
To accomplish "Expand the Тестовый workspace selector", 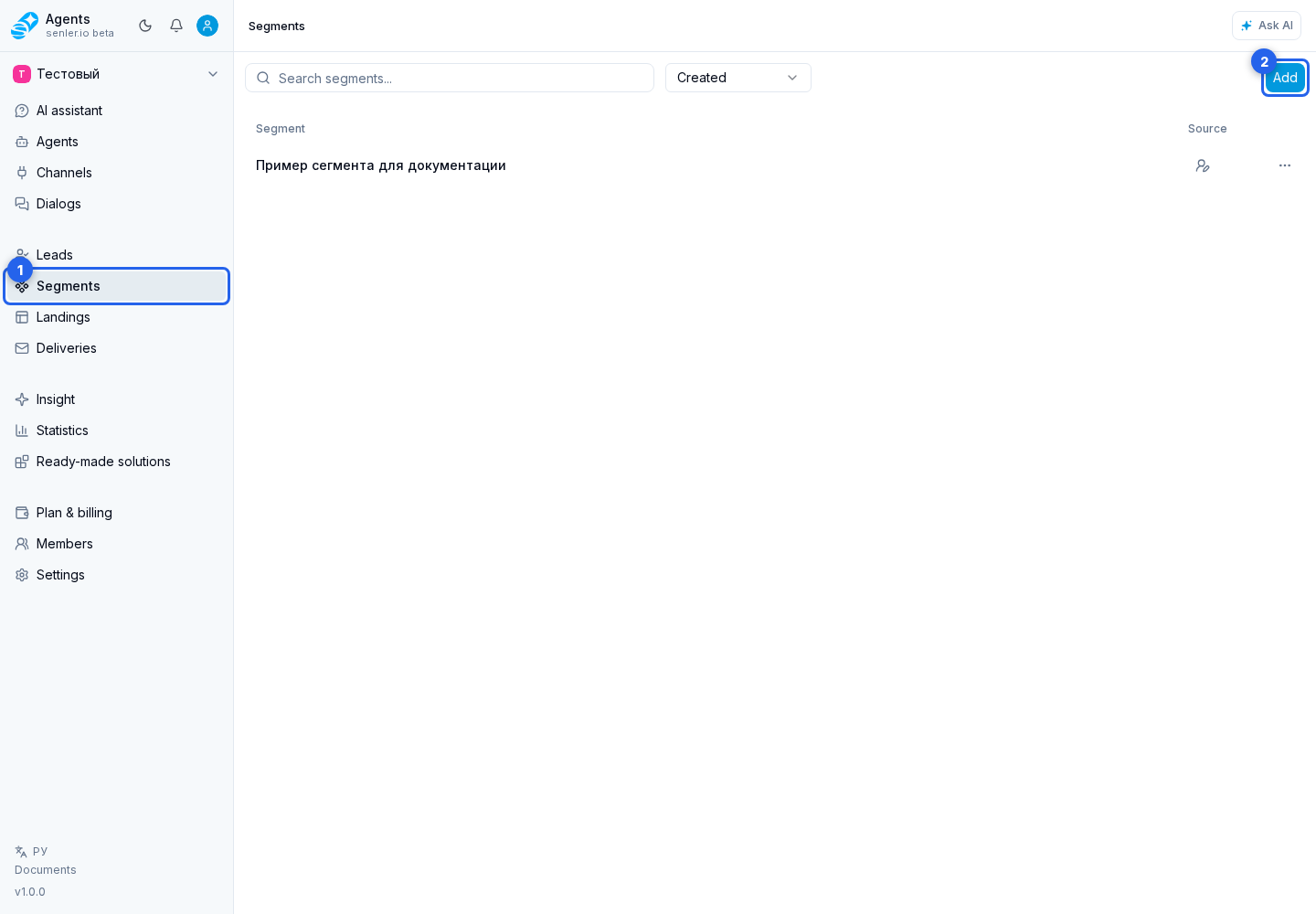I will pos(116,74).
